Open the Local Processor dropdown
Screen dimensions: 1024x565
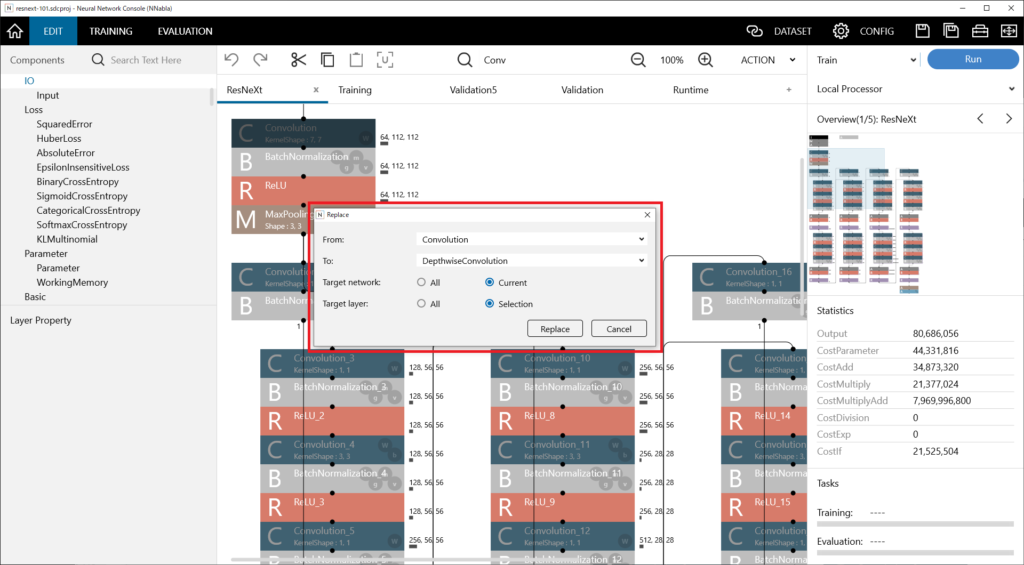click(915, 89)
